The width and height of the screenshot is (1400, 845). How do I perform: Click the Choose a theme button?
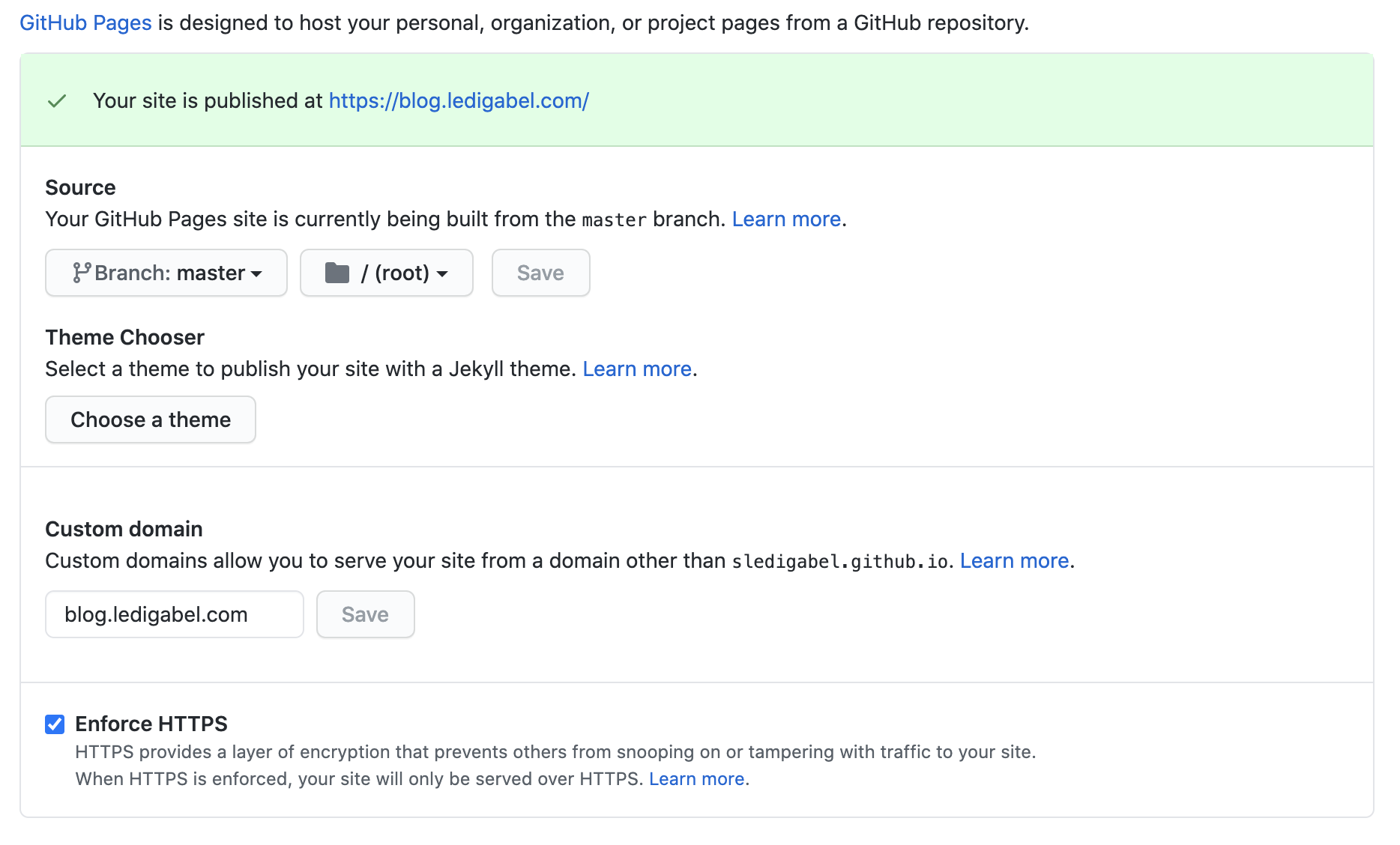click(150, 420)
